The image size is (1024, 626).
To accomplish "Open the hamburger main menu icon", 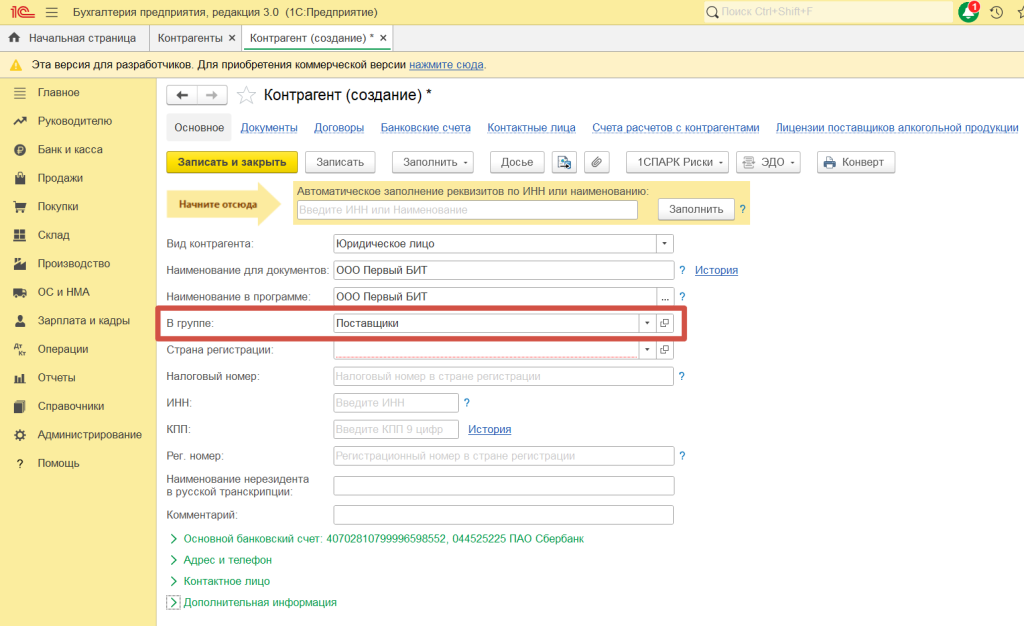I will [x=52, y=12].
